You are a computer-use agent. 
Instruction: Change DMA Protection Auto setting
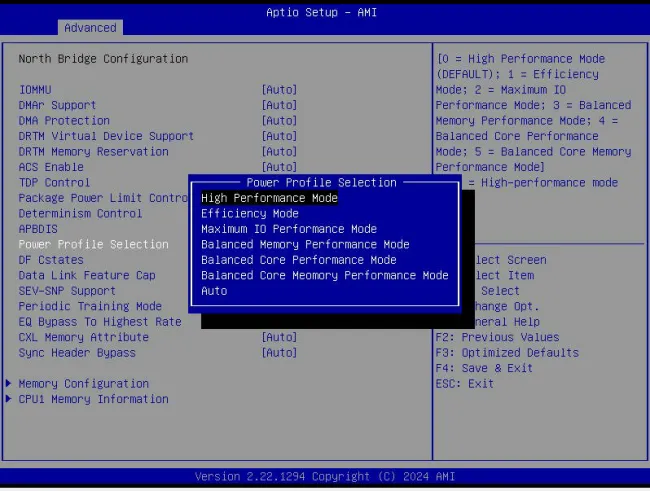click(x=279, y=121)
